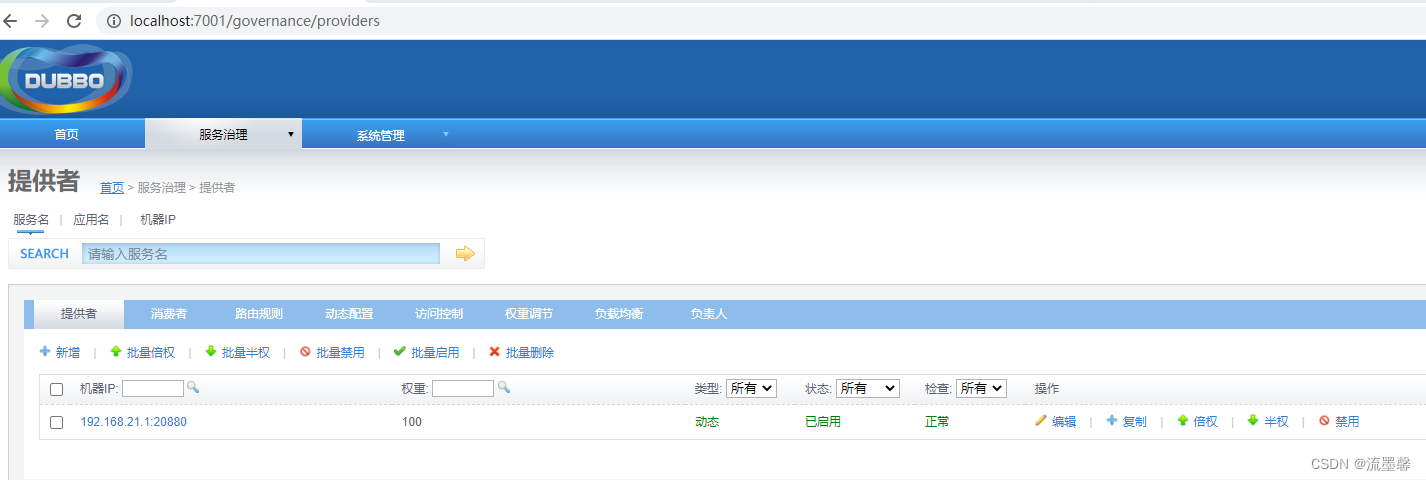Click the red forbid icon for 批量禁用
Viewport: 1426px width, 480px height.
305,352
